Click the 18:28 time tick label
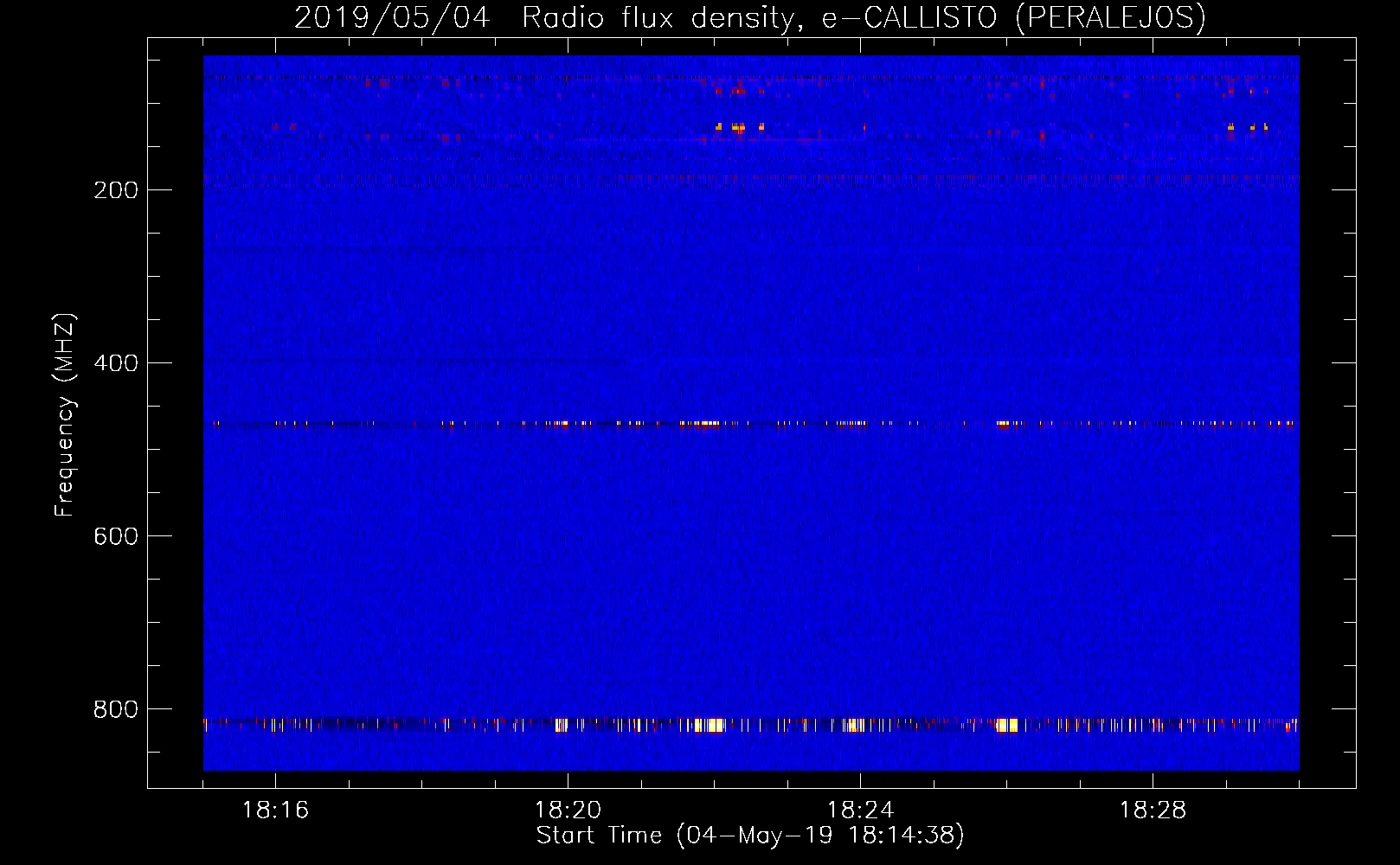The width and height of the screenshot is (1400, 865). coord(1153,811)
